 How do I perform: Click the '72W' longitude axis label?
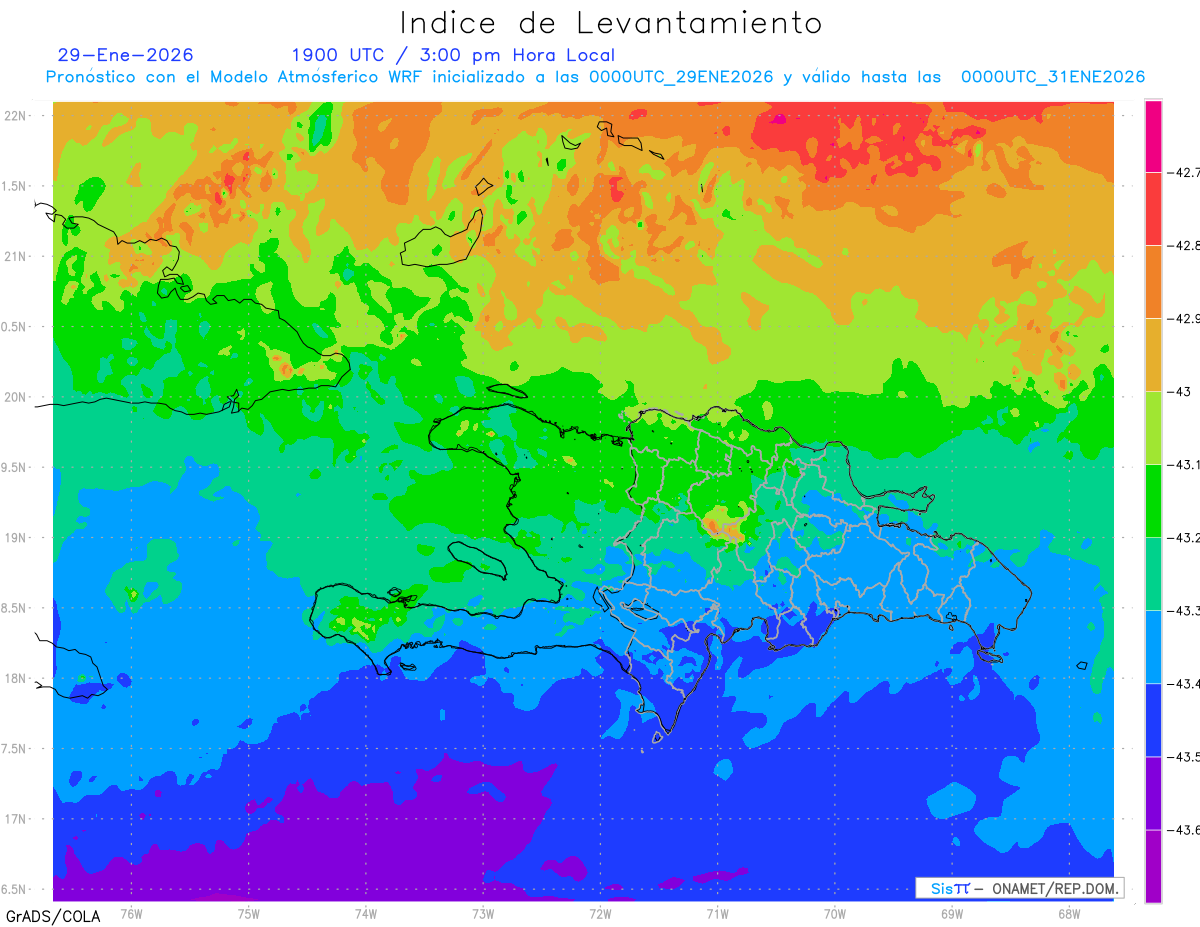(x=600, y=913)
